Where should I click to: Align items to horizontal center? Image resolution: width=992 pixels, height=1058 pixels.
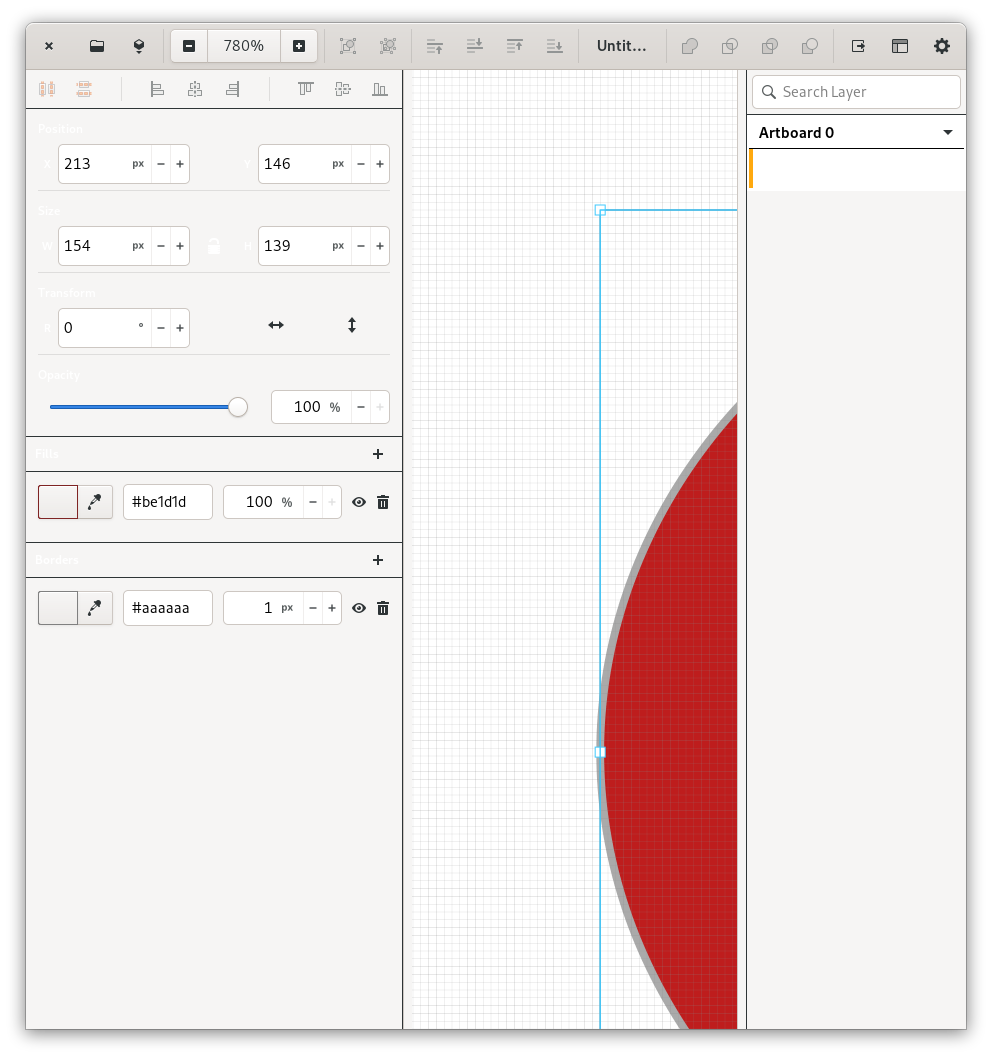(195, 89)
